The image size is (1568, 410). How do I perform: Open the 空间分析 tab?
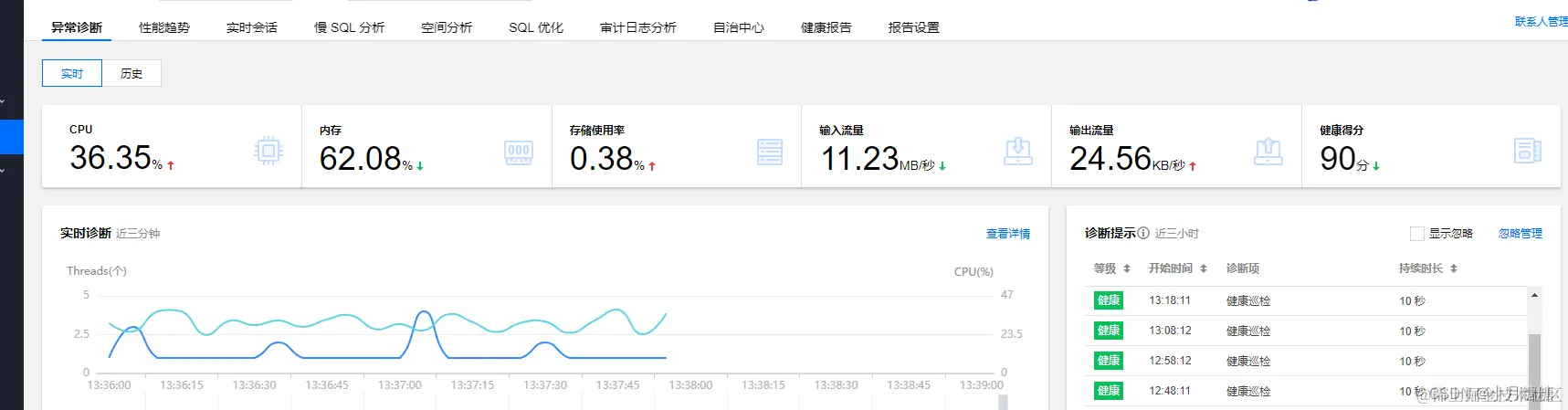point(447,27)
